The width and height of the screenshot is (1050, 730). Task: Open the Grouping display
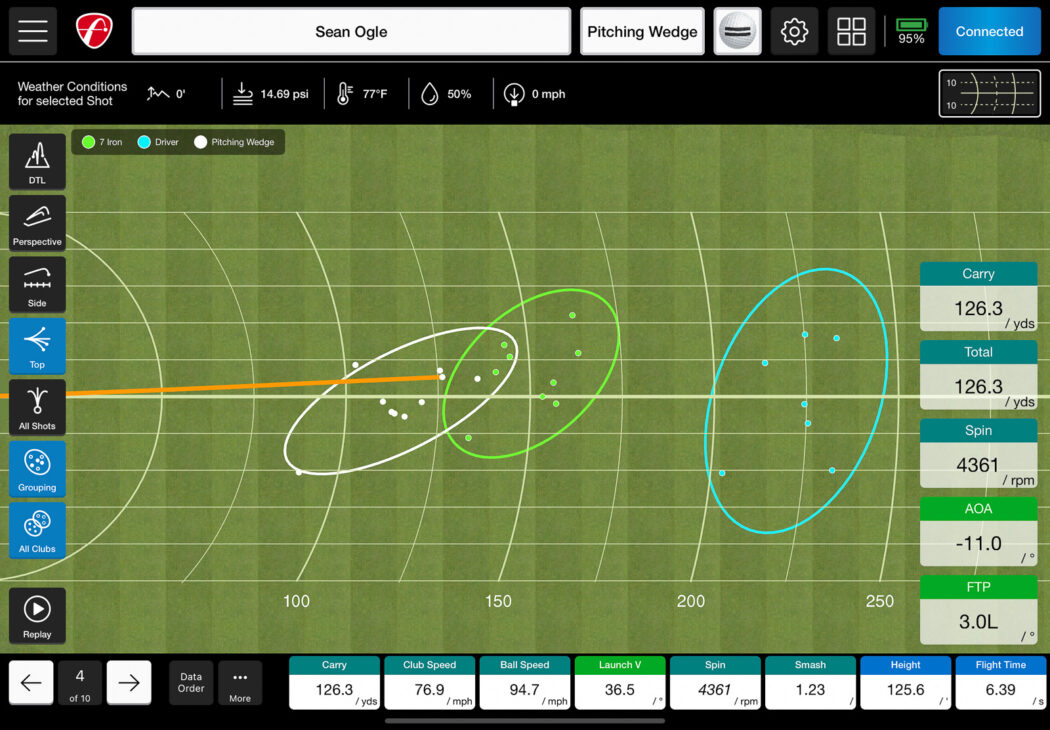pyautogui.click(x=37, y=469)
